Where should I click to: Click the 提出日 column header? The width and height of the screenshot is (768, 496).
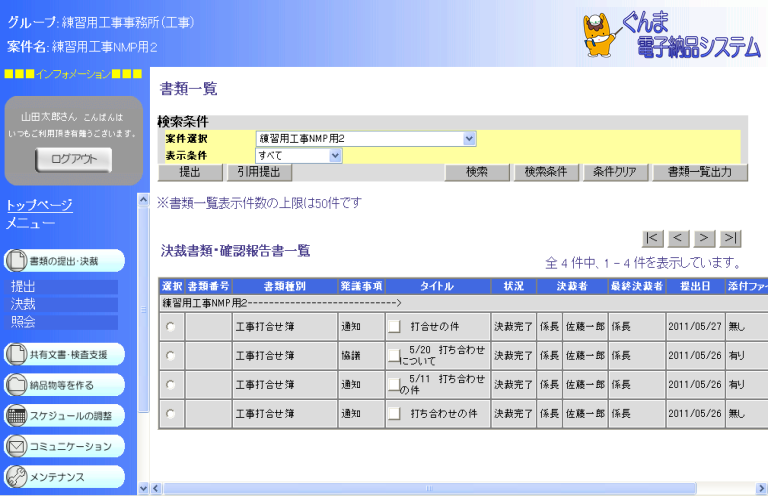695,286
